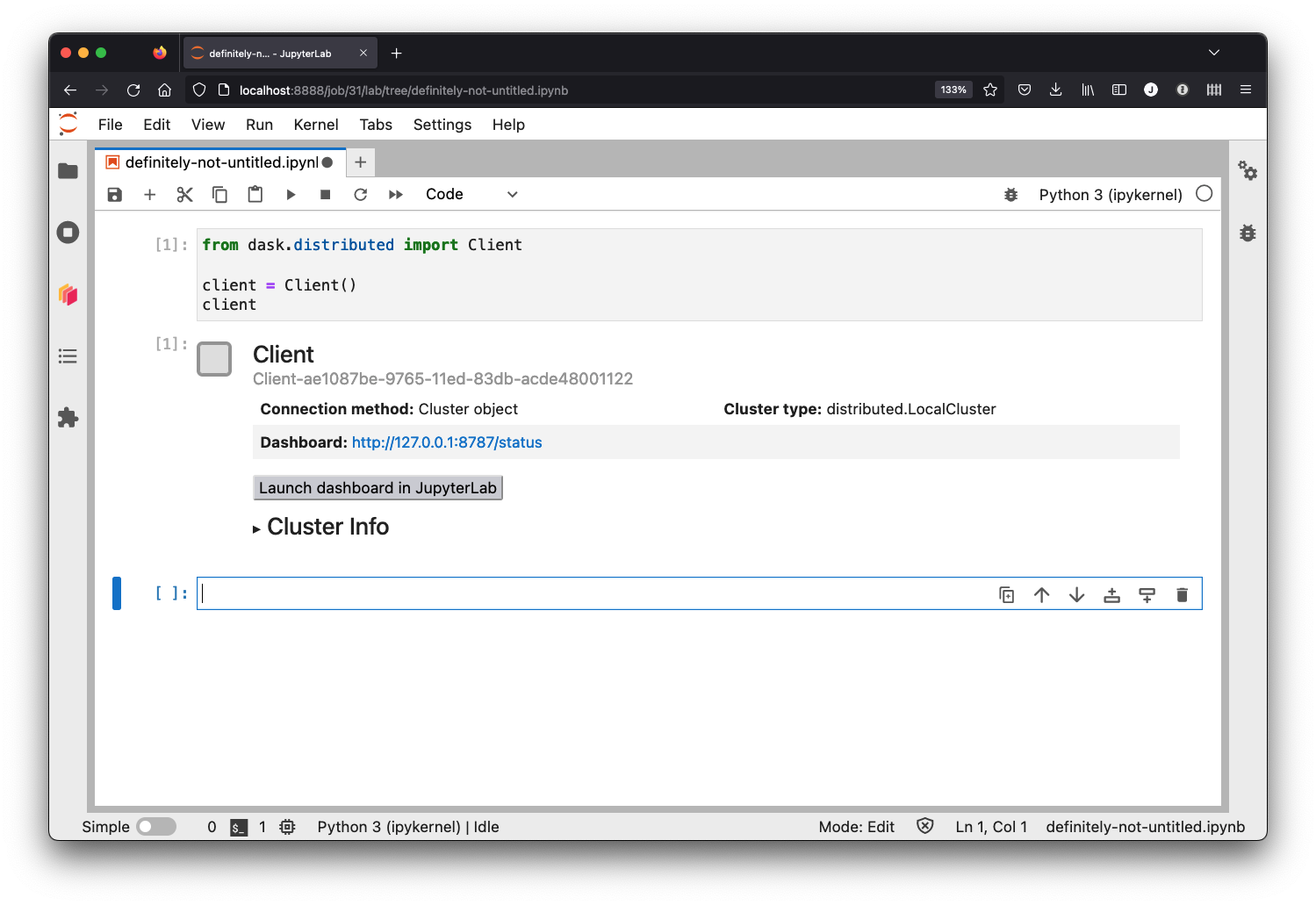Enable the notebook debugger bug icon
This screenshot has height=905, width=1316.
1010,195
